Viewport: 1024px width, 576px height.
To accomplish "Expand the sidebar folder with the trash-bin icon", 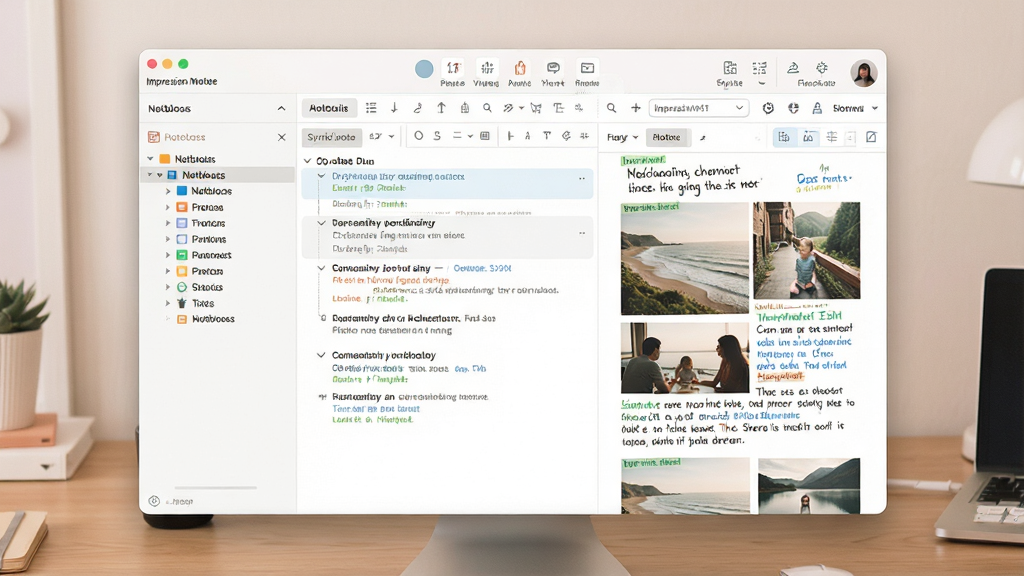I will click(x=168, y=303).
